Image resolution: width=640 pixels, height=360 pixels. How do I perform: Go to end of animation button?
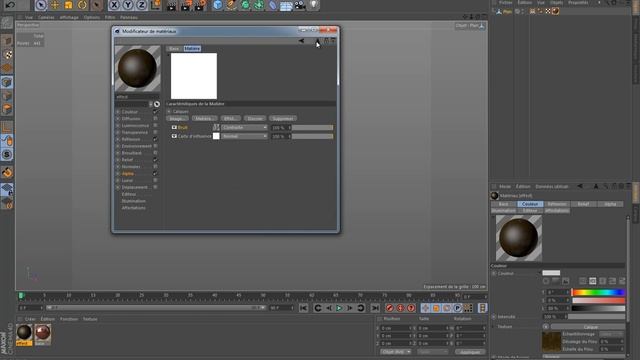coord(375,308)
